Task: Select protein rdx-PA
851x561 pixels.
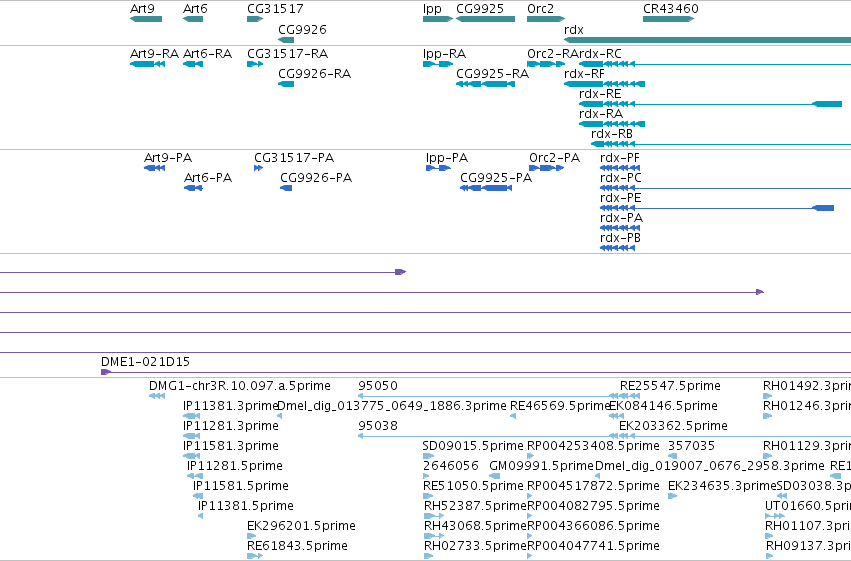Action: pyautogui.click(x=620, y=228)
